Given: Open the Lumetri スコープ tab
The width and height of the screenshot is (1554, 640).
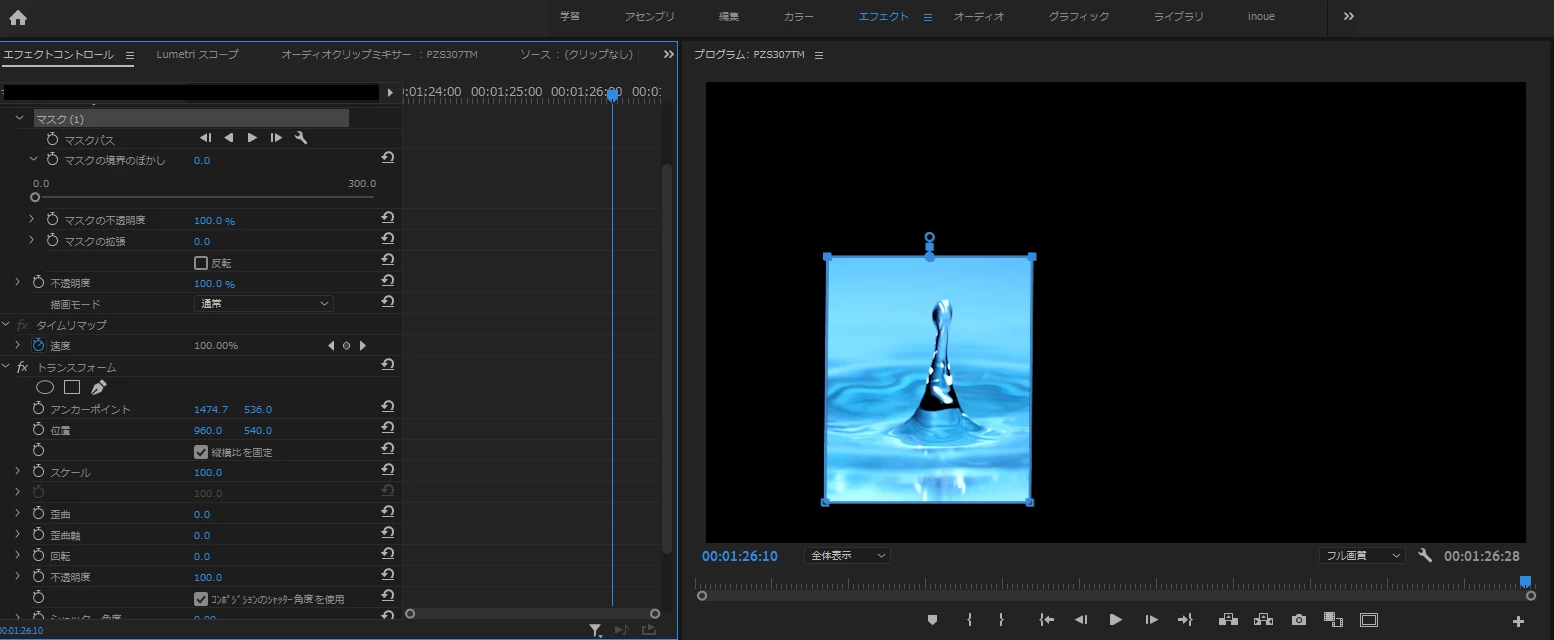Looking at the screenshot, I should click(x=197, y=54).
